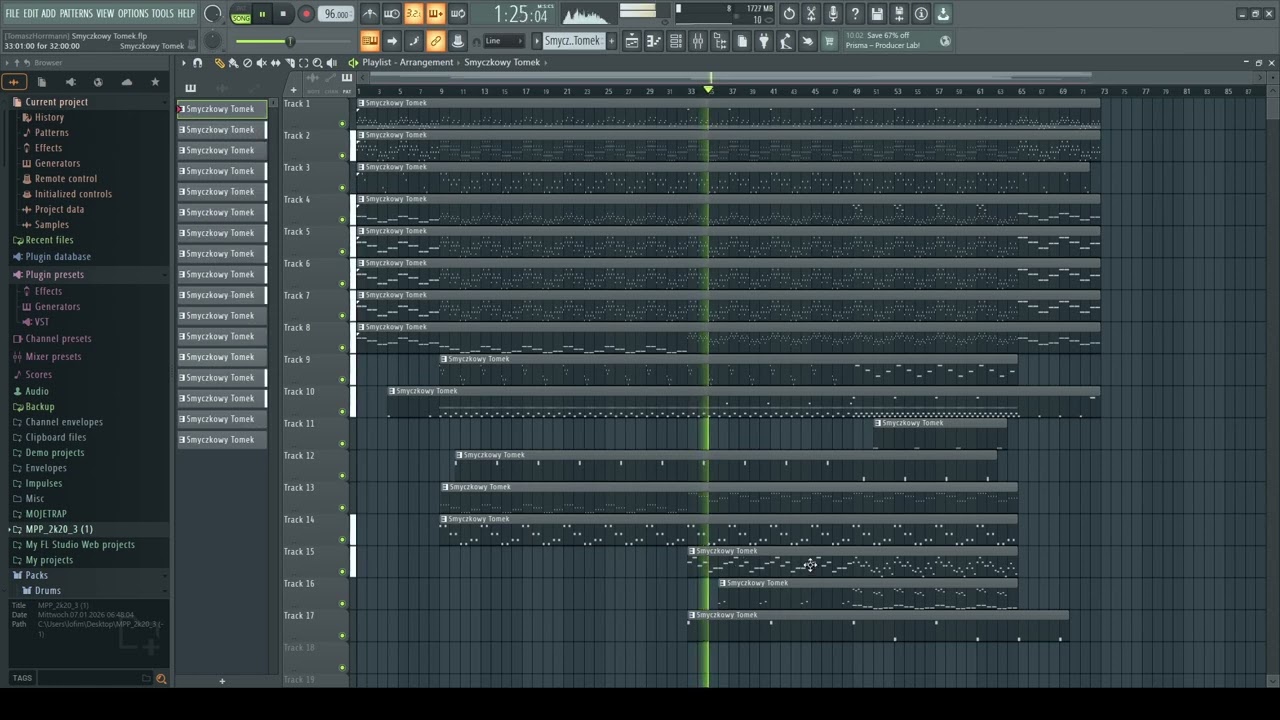
Task: Select the Slip tool in Playlist
Action: [x=275, y=63]
